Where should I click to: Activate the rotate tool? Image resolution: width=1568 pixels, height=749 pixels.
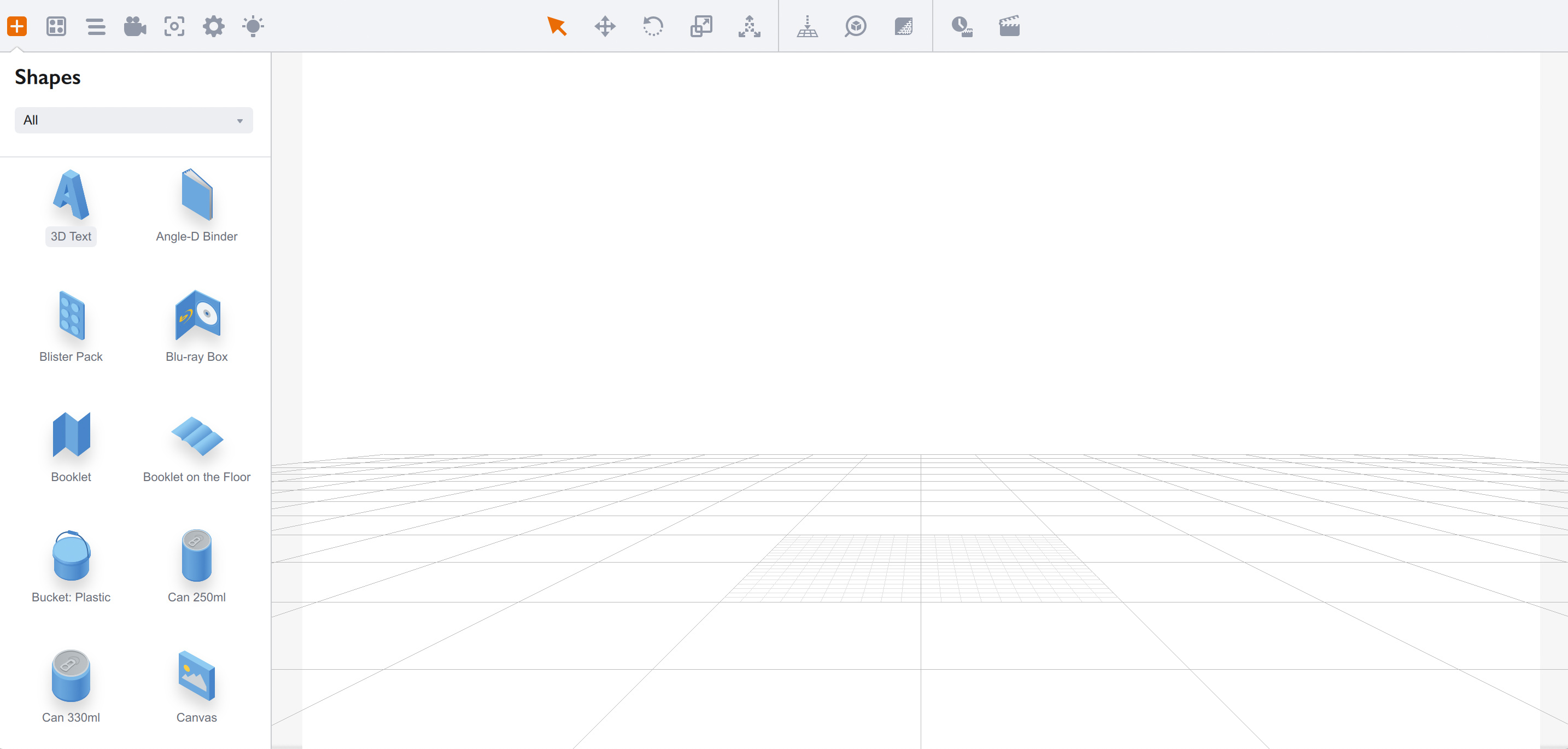[x=653, y=26]
